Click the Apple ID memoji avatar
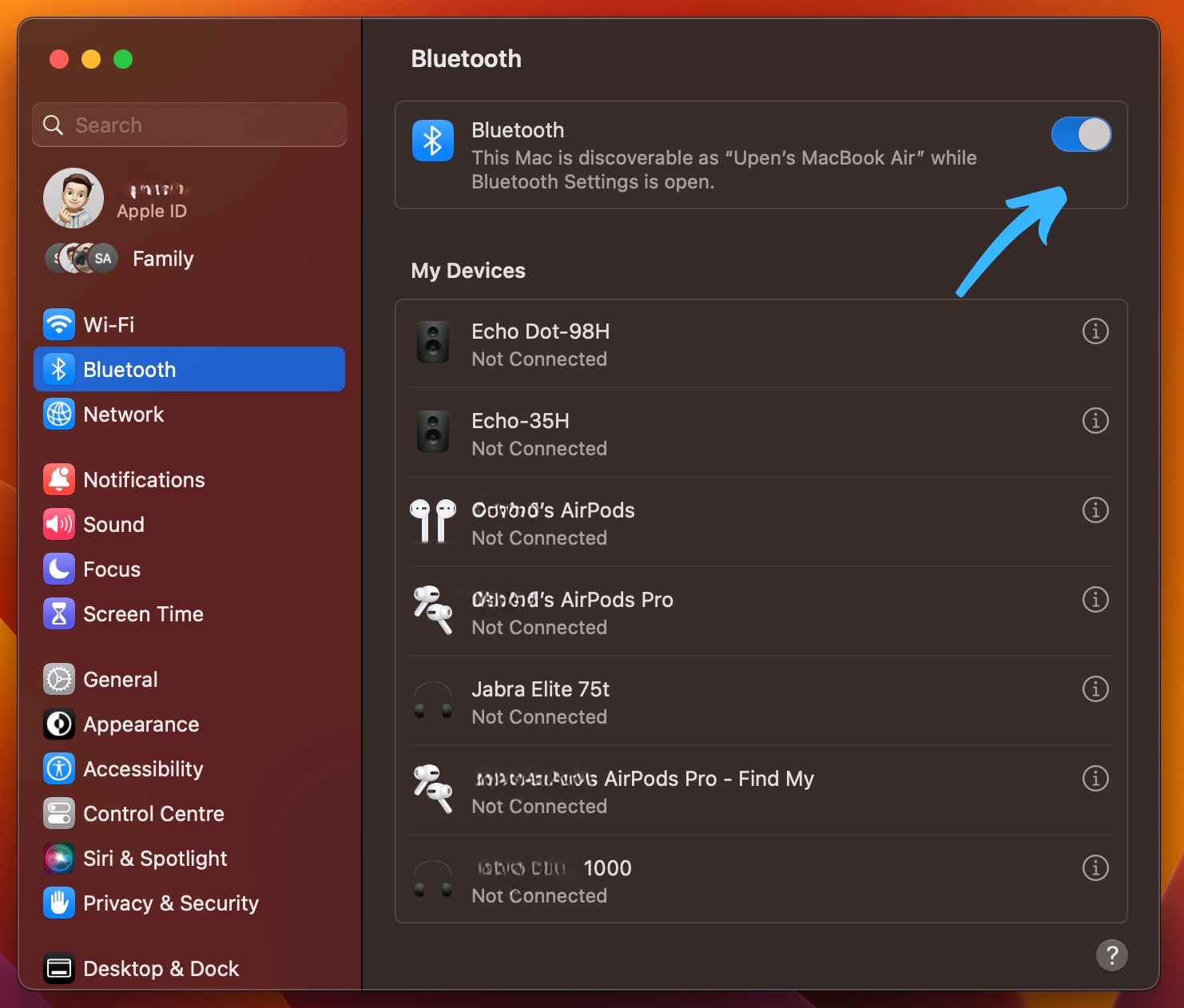The width and height of the screenshot is (1184, 1008). (x=74, y=198)
